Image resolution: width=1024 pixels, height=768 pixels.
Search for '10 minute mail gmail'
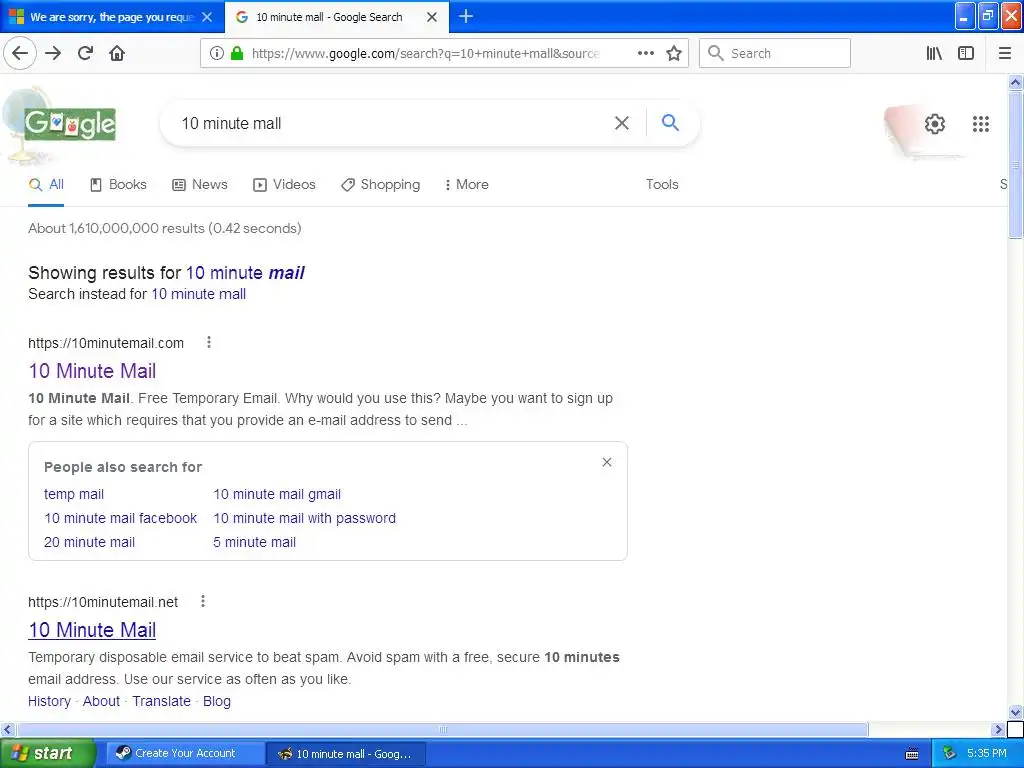coord(277,494)
